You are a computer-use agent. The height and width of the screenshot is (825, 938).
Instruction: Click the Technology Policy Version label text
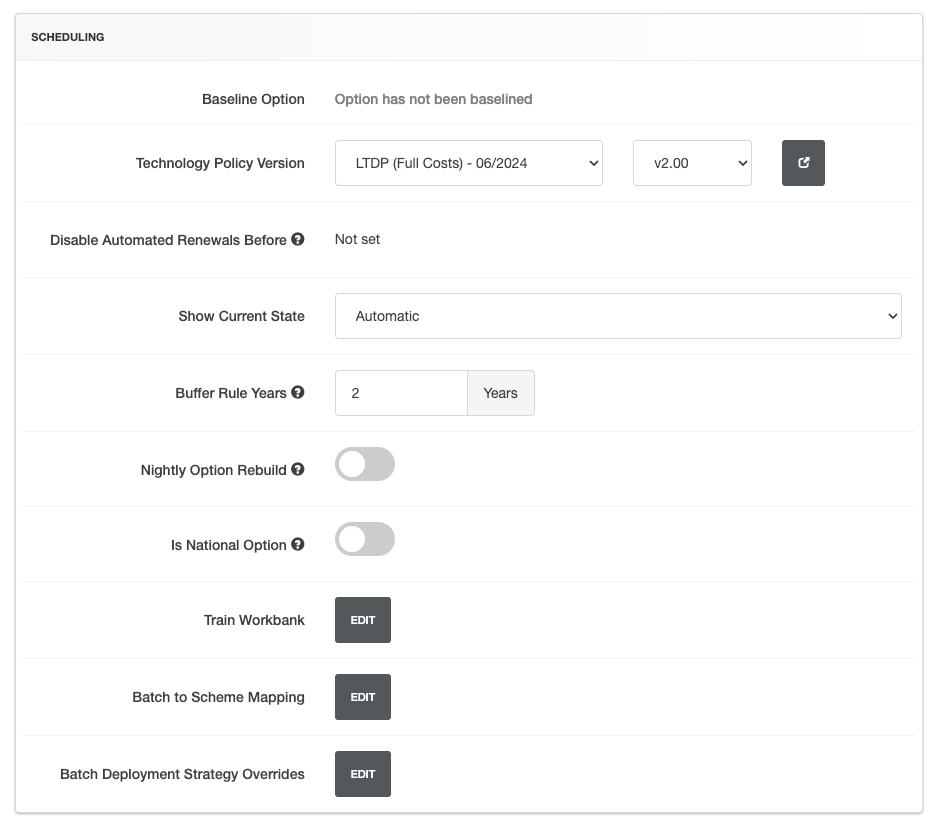click(220, 163)
